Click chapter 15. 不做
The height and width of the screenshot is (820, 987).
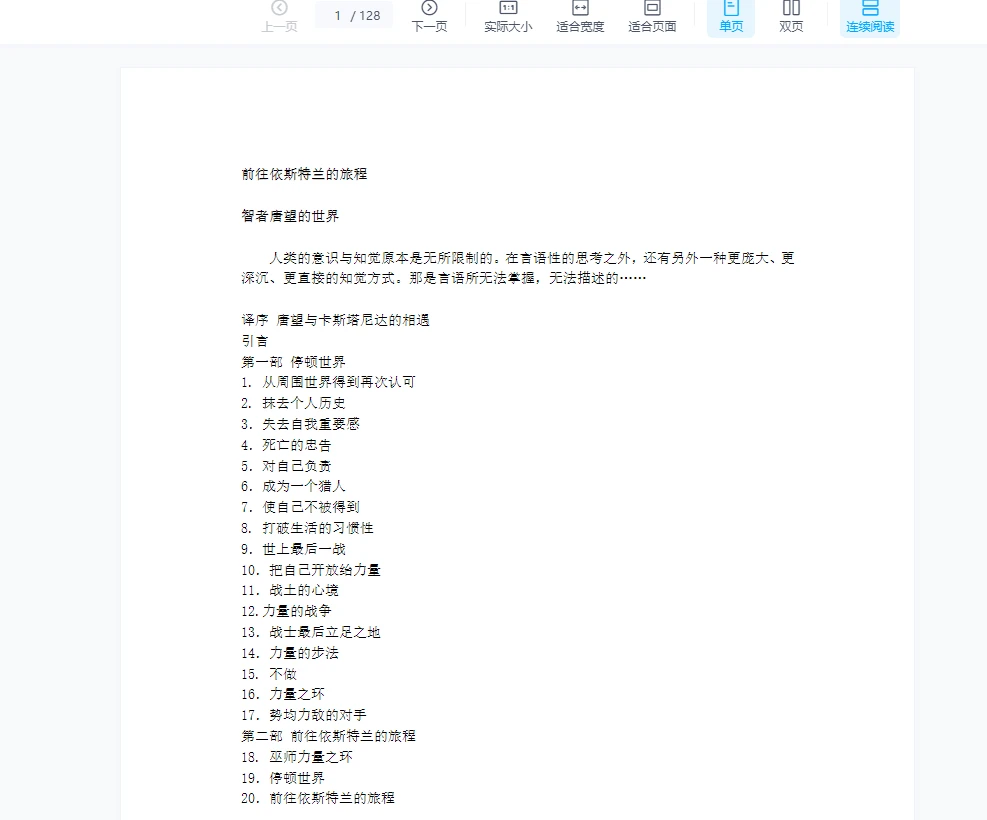pos(269,674)
